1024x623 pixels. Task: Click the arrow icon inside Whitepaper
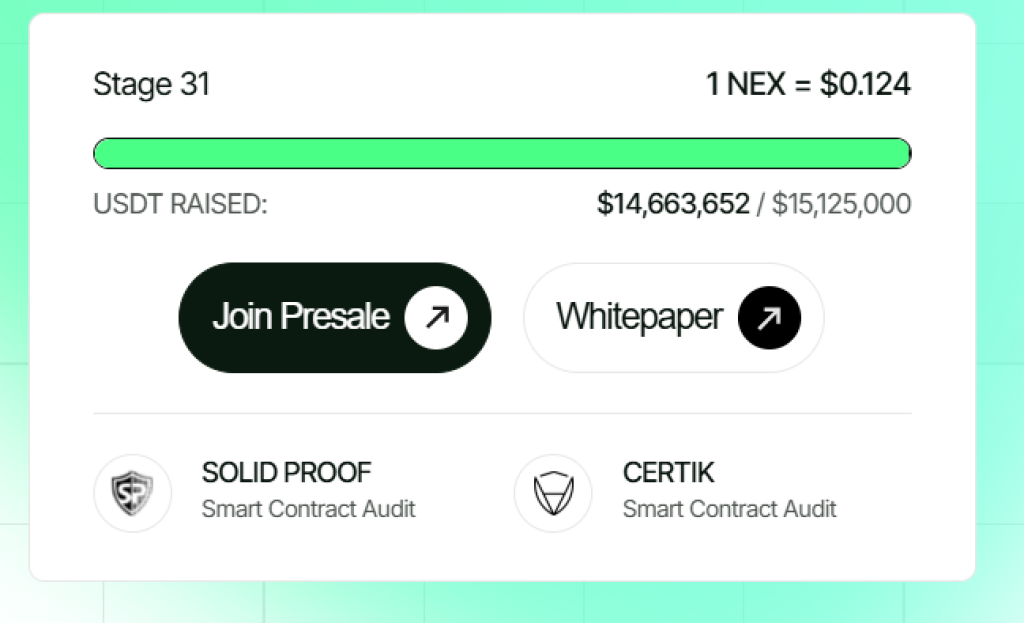click(767, 317)
